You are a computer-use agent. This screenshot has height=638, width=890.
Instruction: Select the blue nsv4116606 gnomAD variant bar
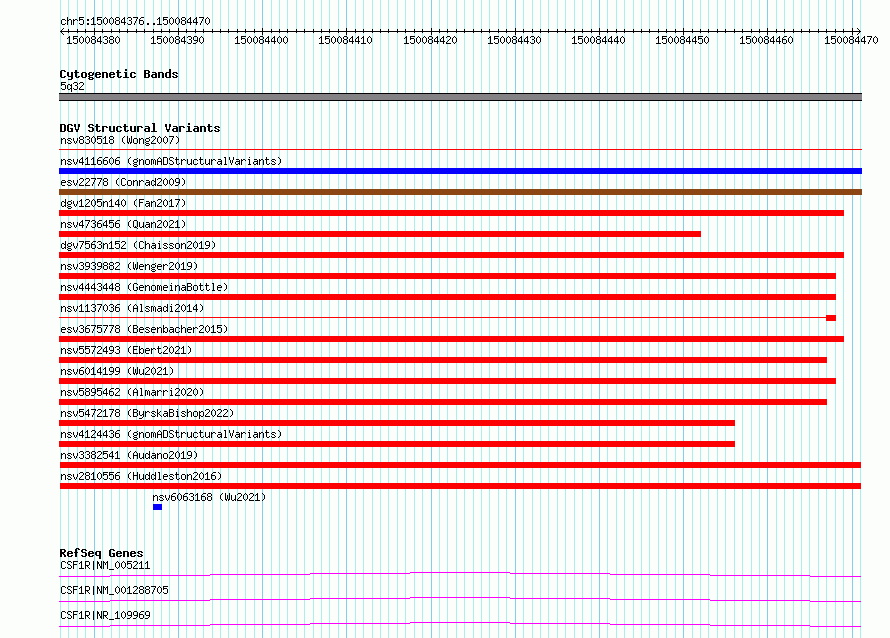pos(460,171)
